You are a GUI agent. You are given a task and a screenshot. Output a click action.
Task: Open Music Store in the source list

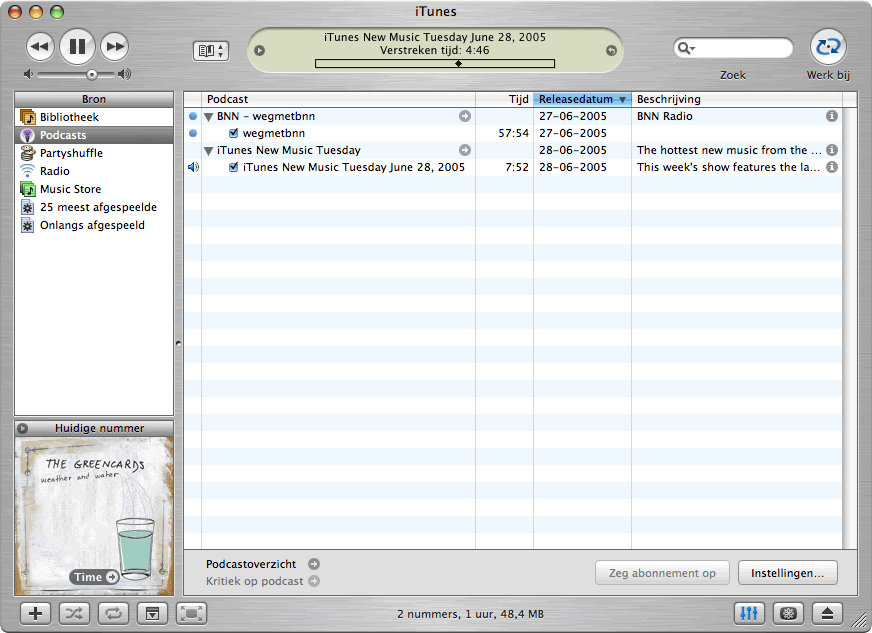click(x=94, y=189)
